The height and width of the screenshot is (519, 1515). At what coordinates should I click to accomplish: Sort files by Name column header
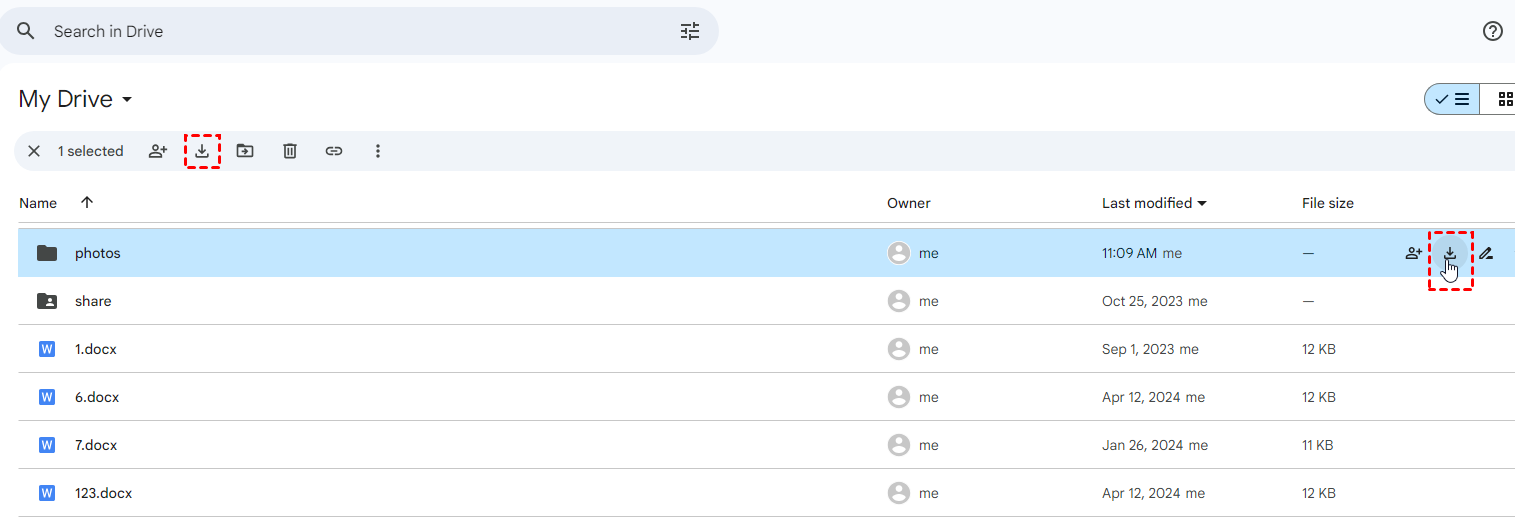coord(38,203)
